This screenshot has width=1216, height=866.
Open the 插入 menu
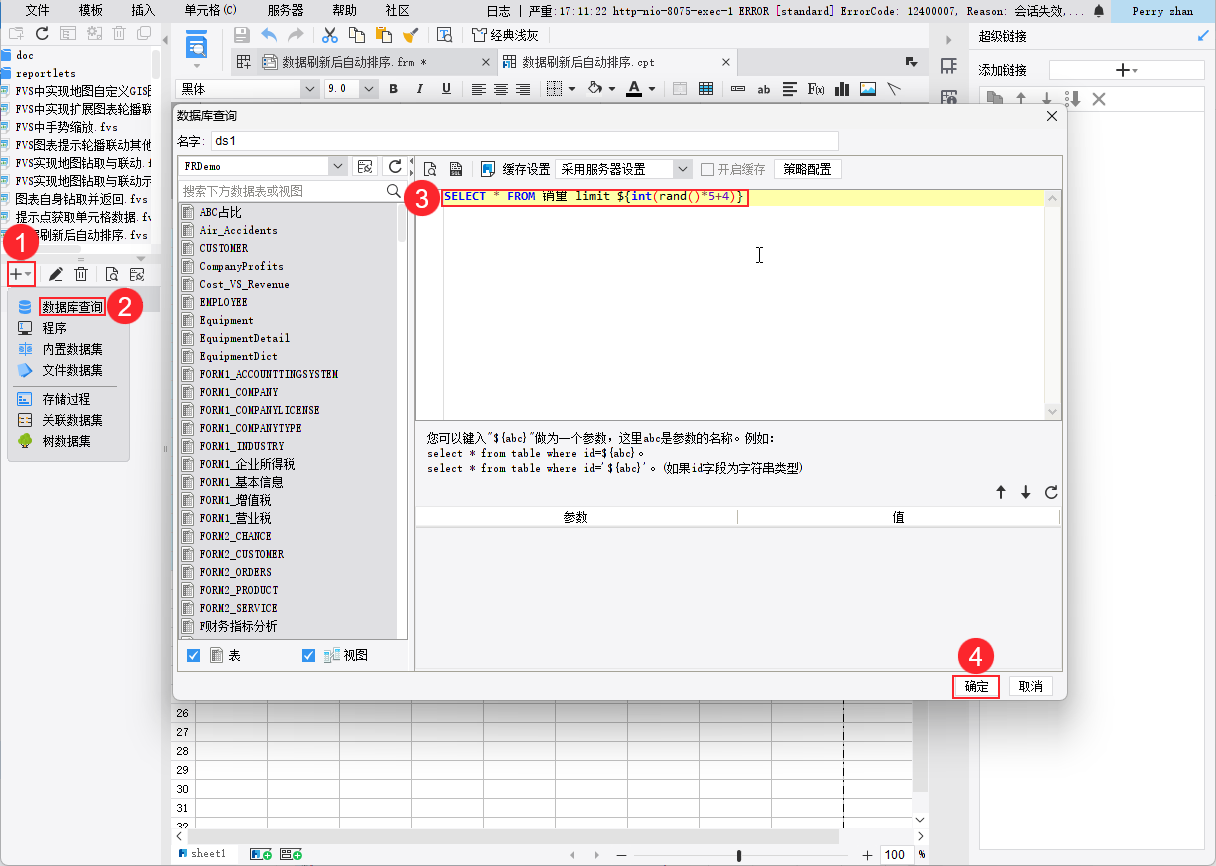[143, 10]
